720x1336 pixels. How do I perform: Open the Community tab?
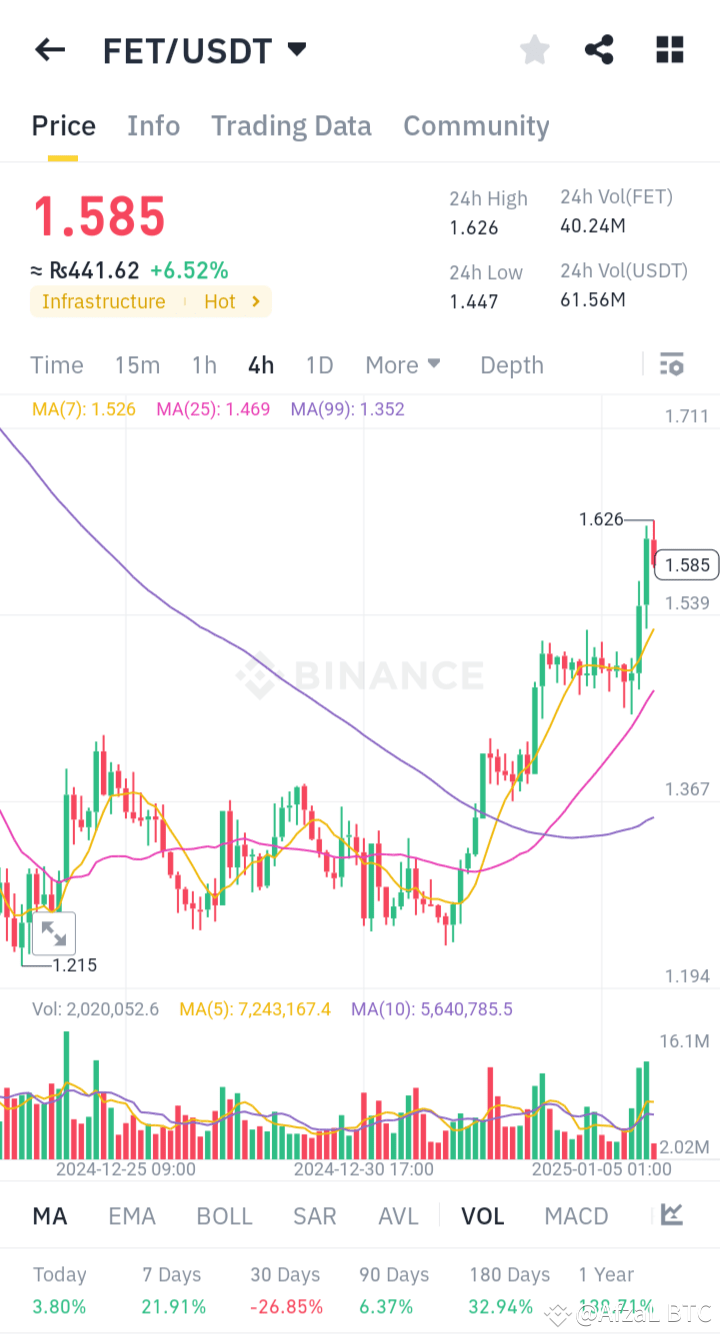click(476, 126)
